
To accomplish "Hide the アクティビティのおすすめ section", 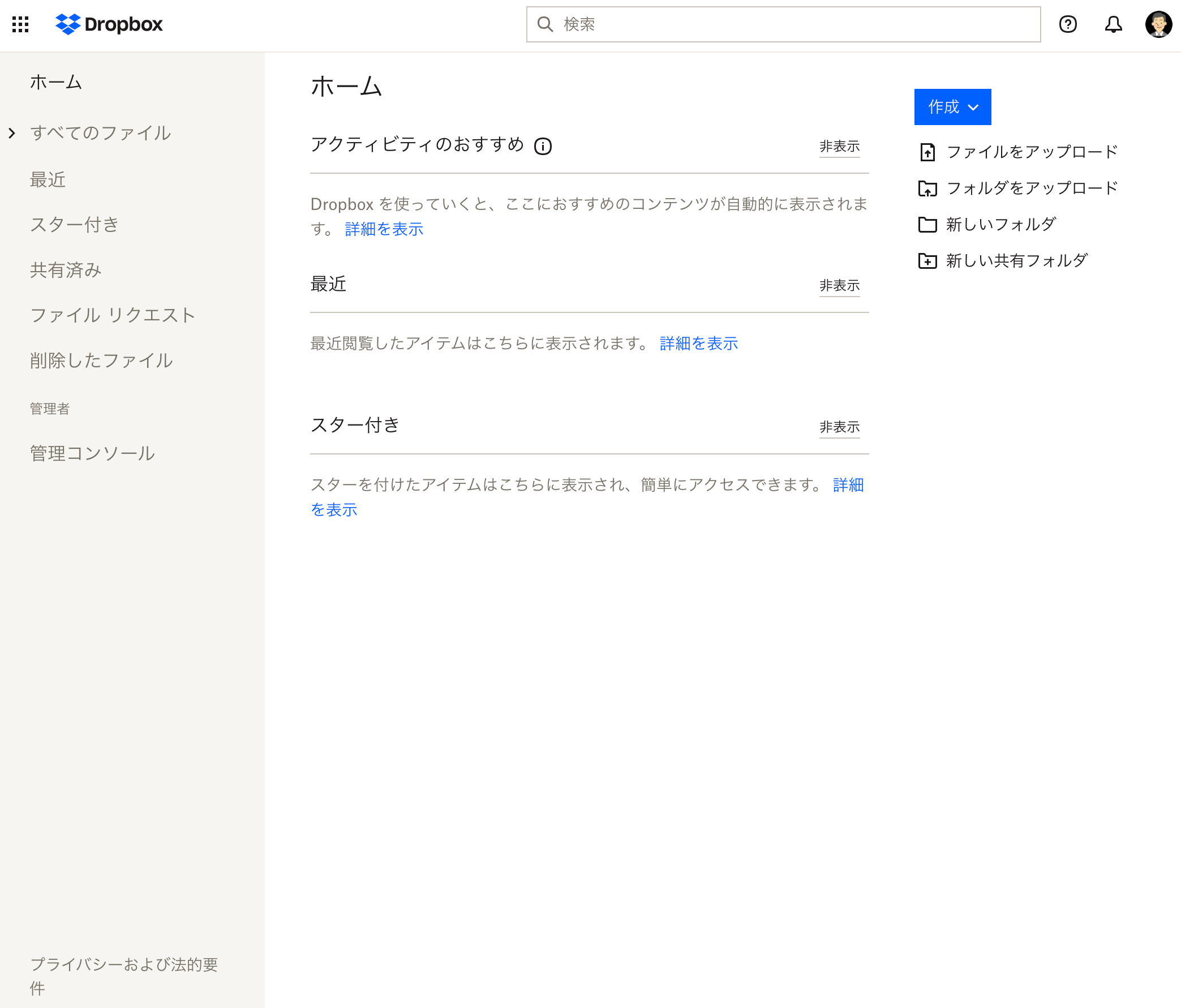I will click(839, 147).
